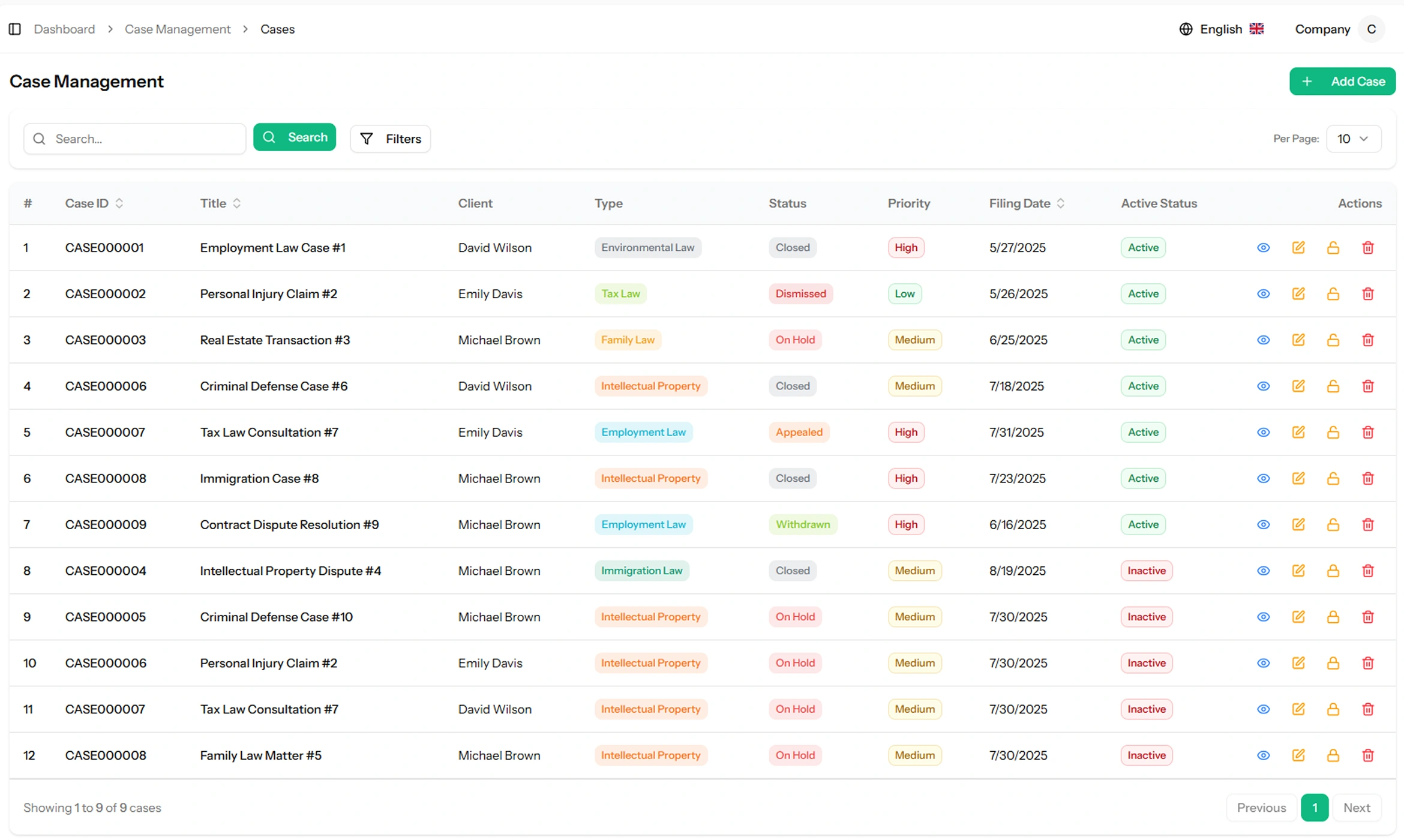Delete the Real Estate Transaction #3 case
This screenshot has width=1404, height=840.
(x=1367, y=340)
